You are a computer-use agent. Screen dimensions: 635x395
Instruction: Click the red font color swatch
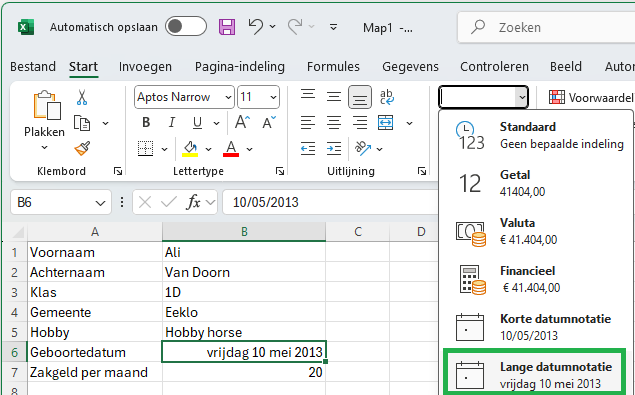click(231, 149)
